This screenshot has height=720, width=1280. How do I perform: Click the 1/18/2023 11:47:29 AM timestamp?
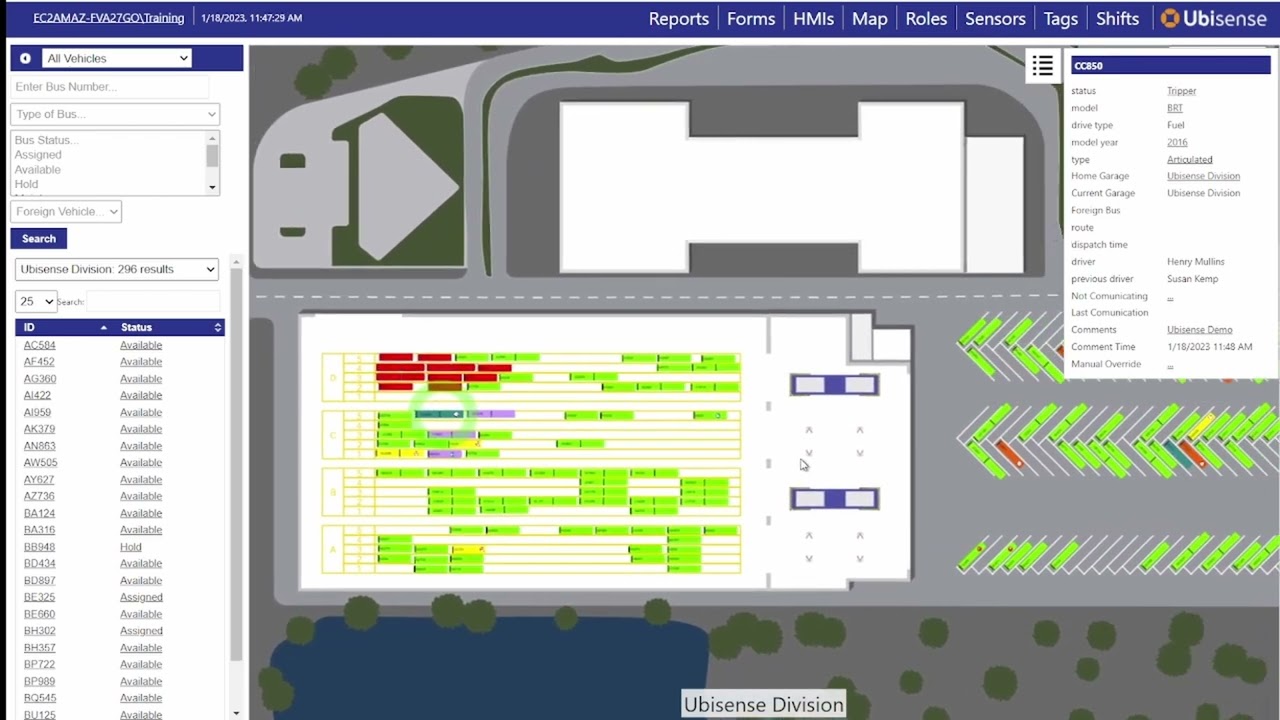pos(251,18)
